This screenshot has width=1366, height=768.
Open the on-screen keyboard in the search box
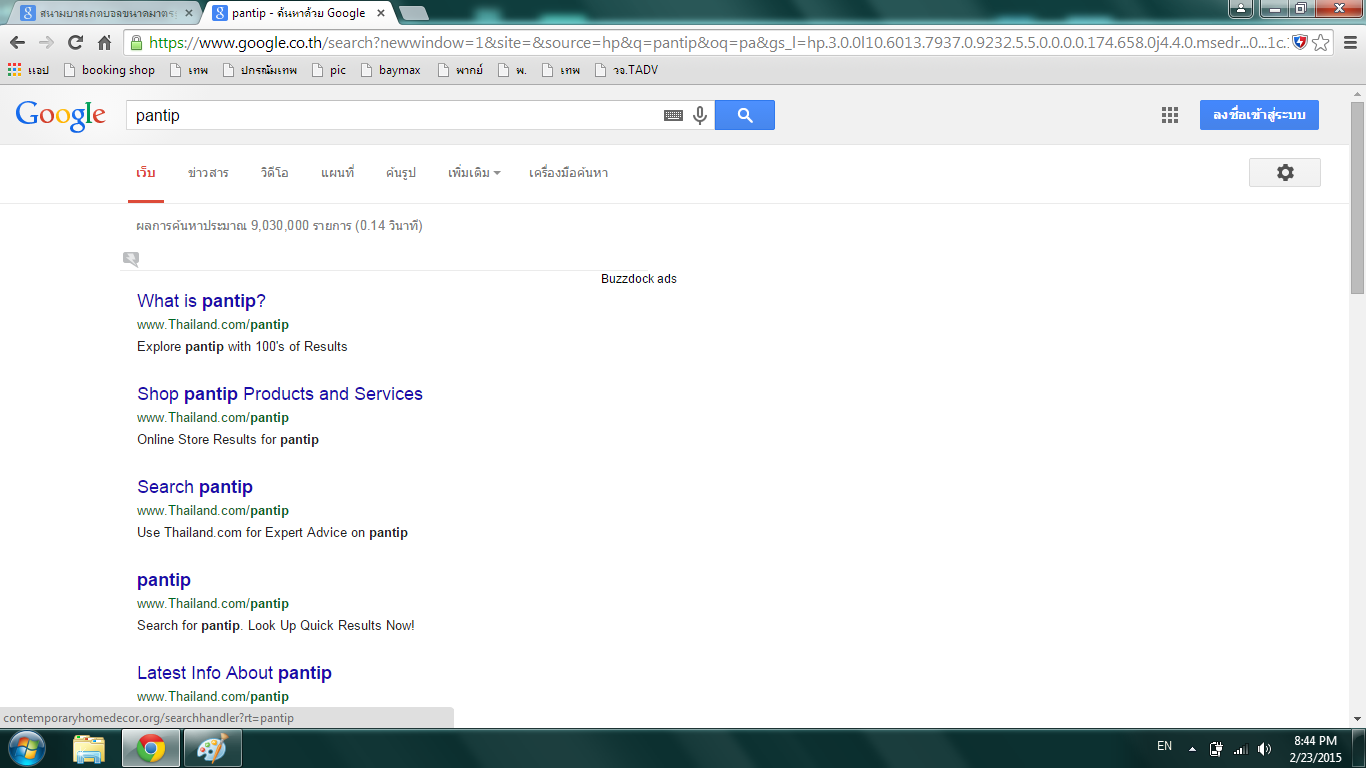point(673,116)
